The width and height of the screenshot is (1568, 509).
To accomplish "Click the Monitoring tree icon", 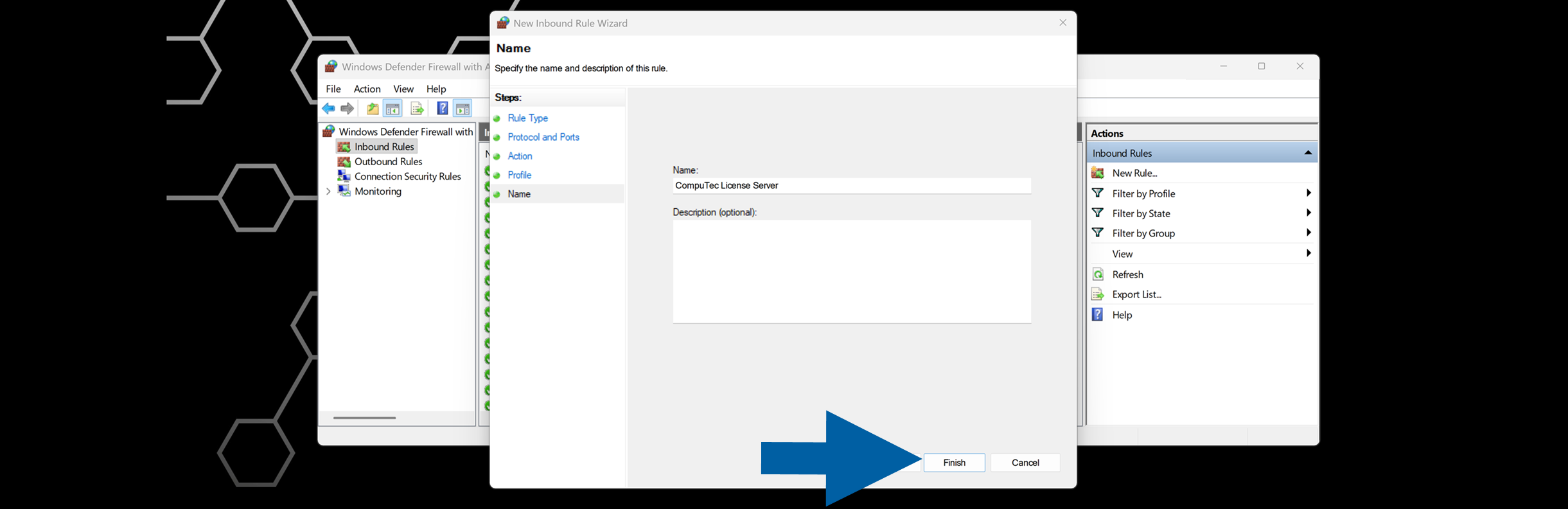I will (344, 191).
